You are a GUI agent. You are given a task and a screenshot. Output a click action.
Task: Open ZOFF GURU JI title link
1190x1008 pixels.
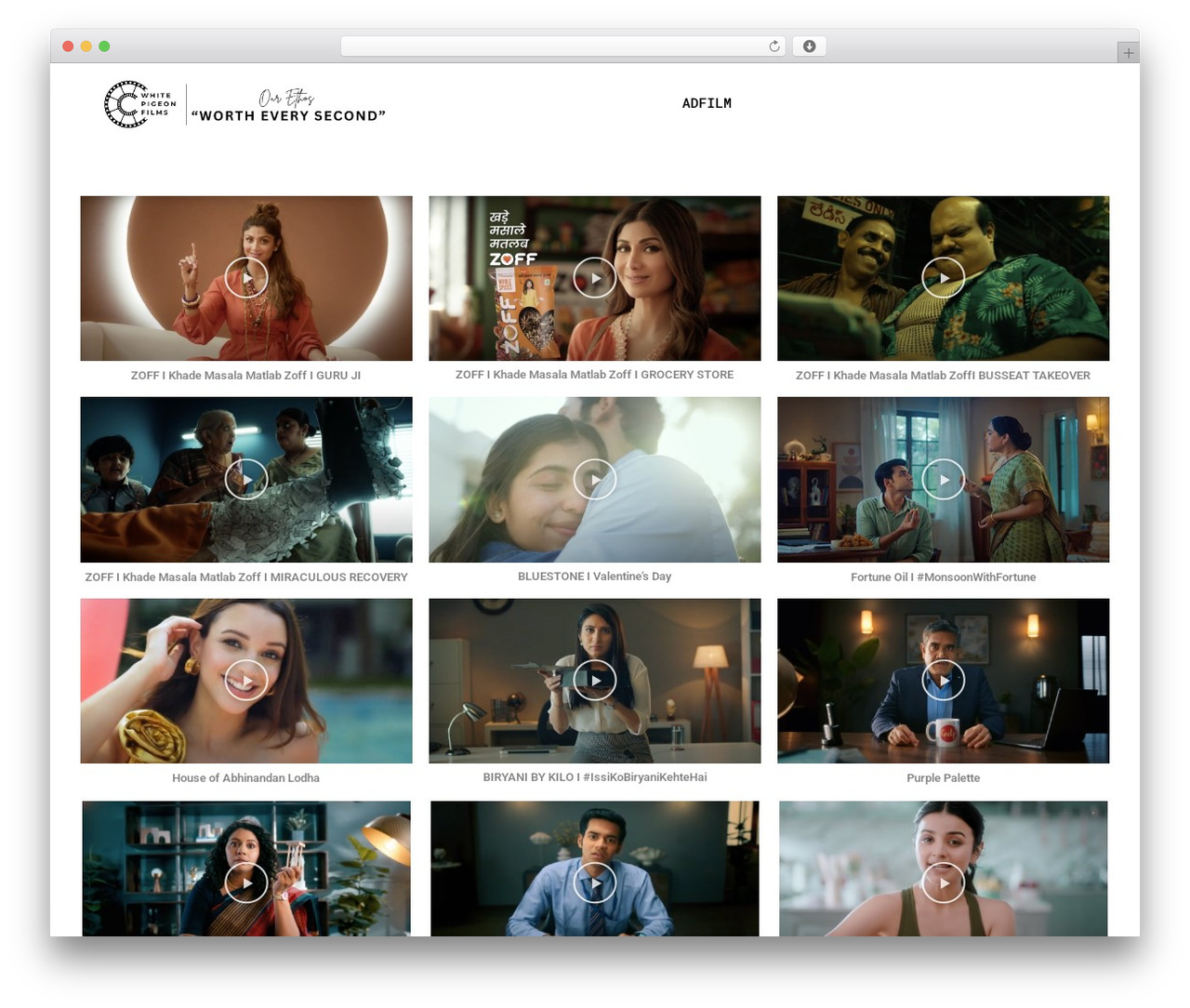tap(245, 376)
